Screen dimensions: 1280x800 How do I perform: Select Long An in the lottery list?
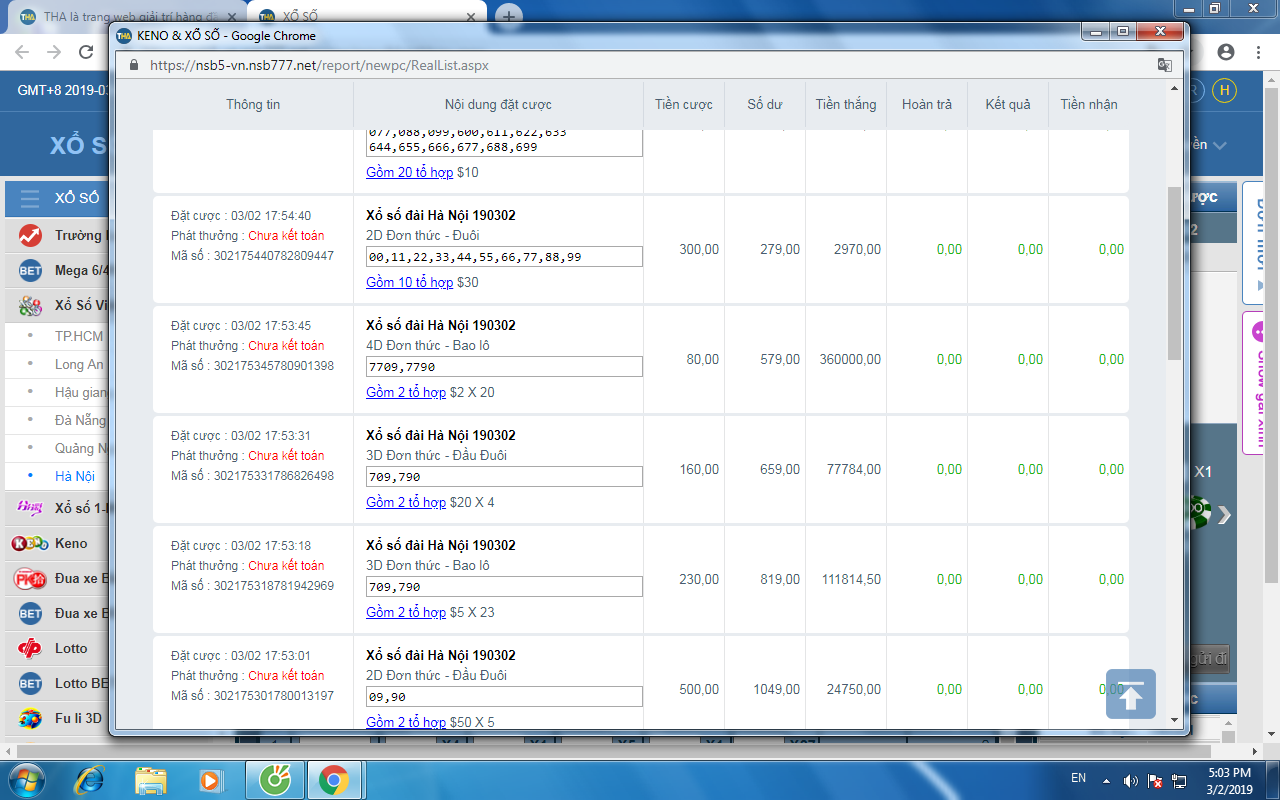(78, 364)
